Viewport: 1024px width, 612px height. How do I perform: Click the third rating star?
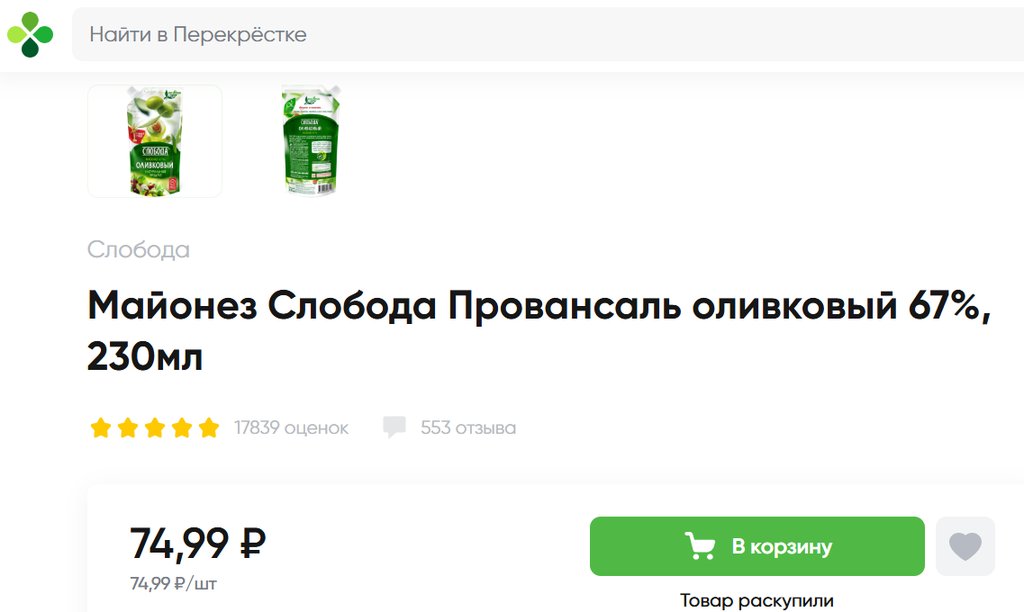(155, 428)
